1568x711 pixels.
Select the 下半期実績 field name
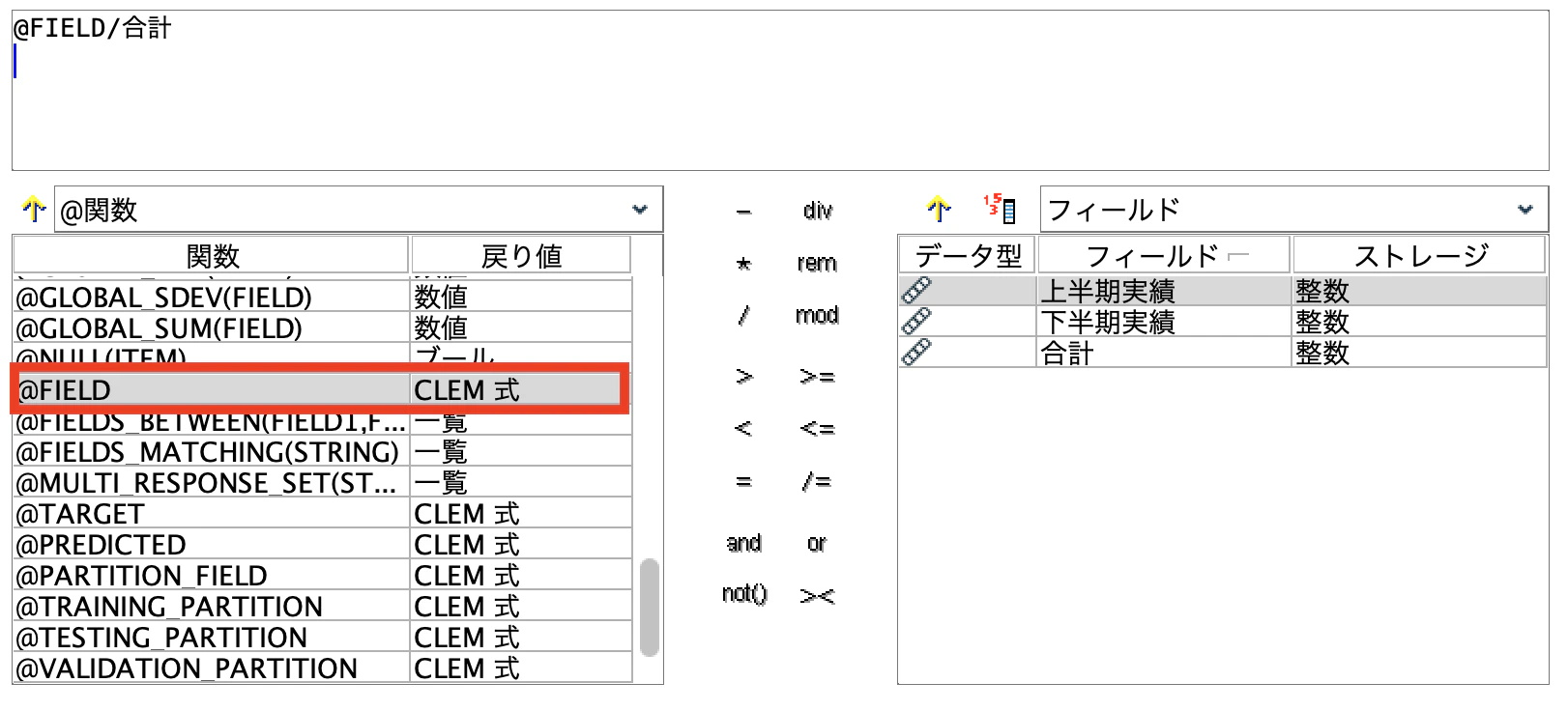pos(1108,322)
